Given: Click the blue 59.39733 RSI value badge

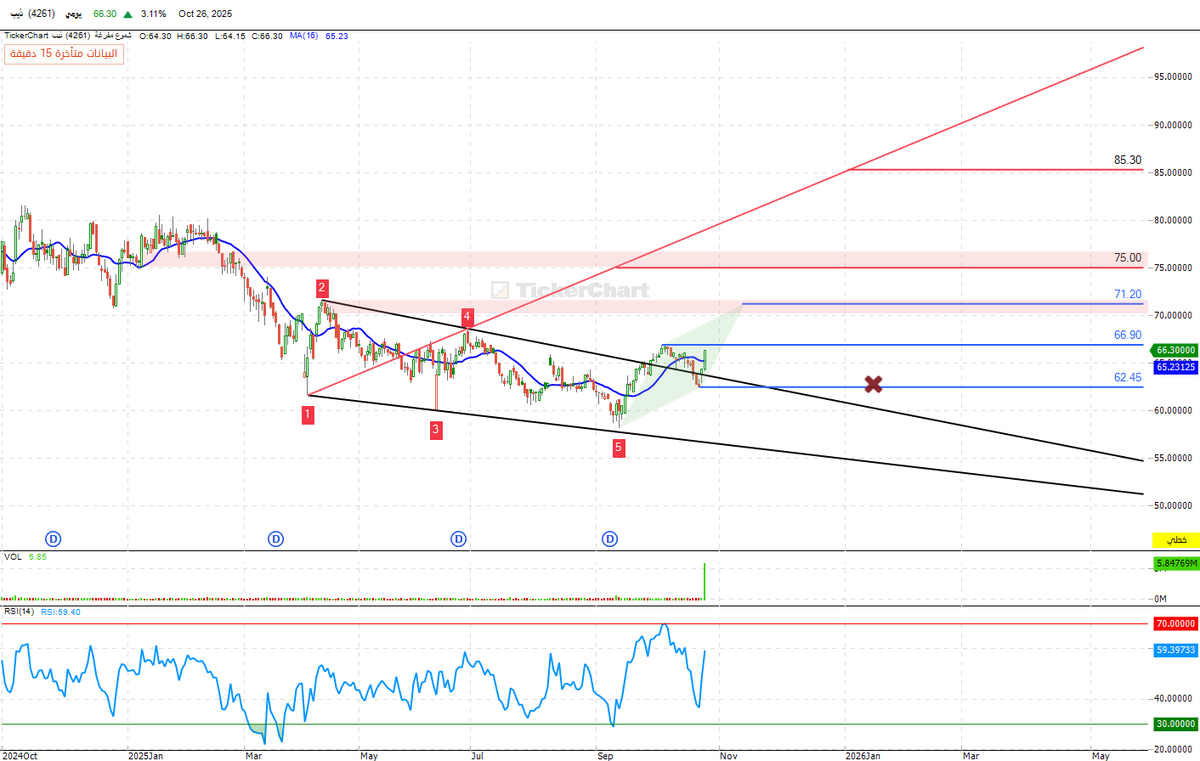Looking at the screenshot, I should [1176, 650].
